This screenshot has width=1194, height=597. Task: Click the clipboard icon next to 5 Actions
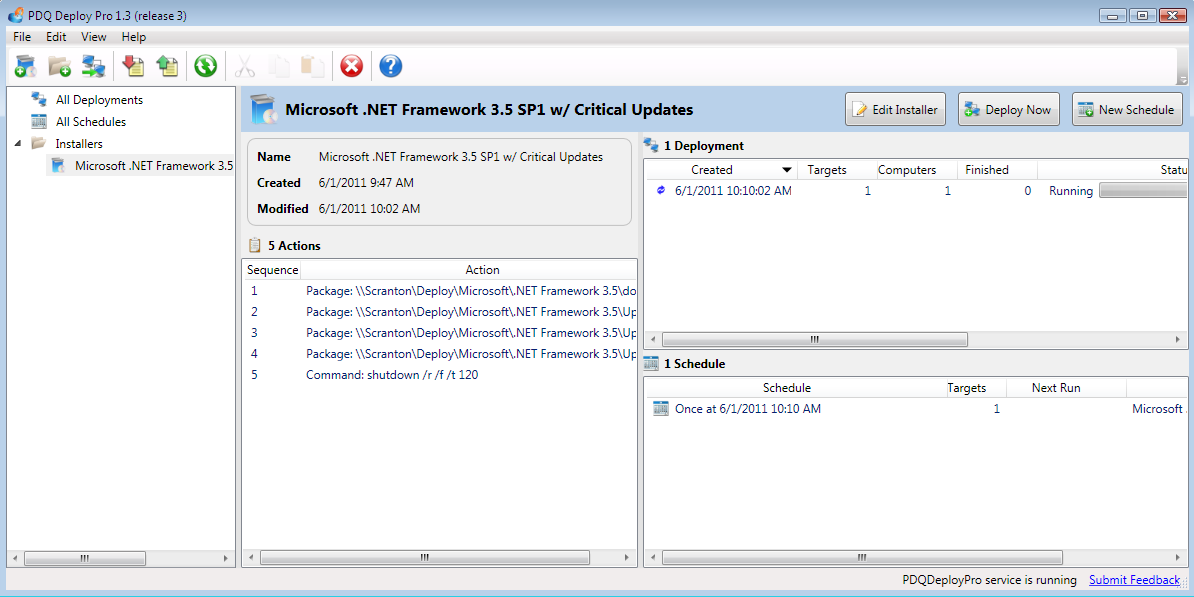tap(255, 245)
